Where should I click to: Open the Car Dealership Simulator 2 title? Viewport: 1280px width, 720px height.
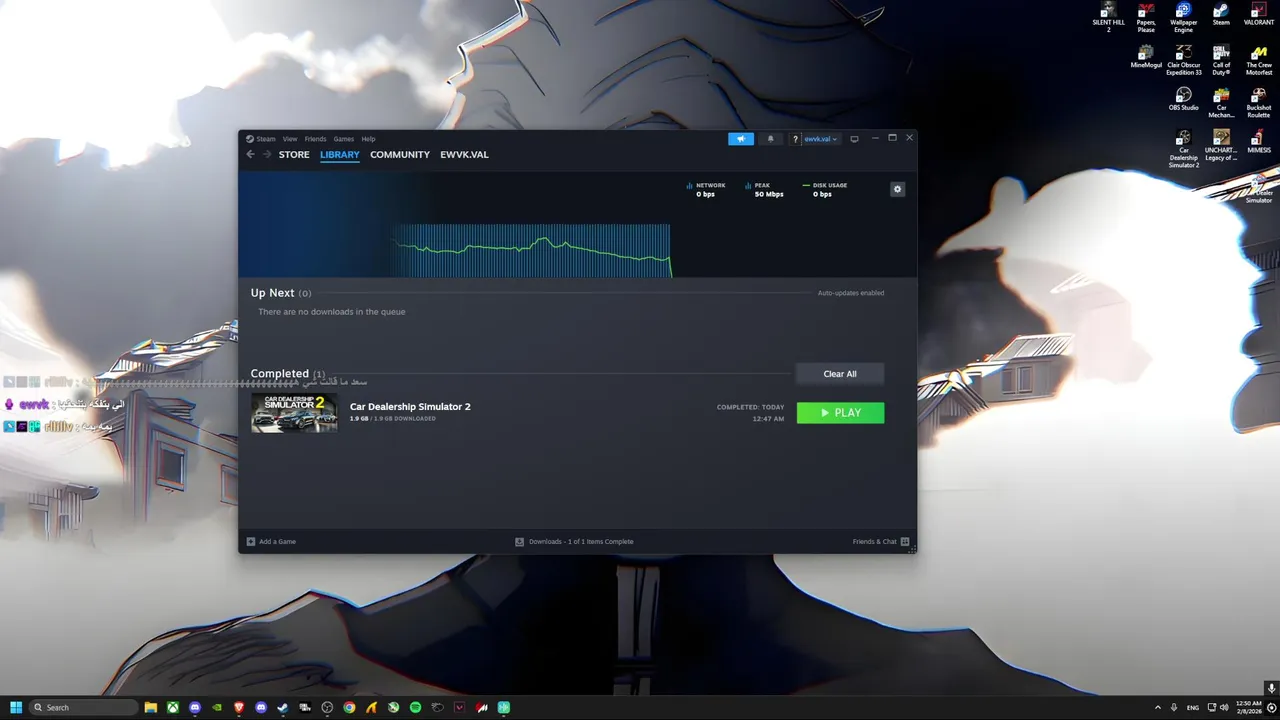tap(410, 407)
